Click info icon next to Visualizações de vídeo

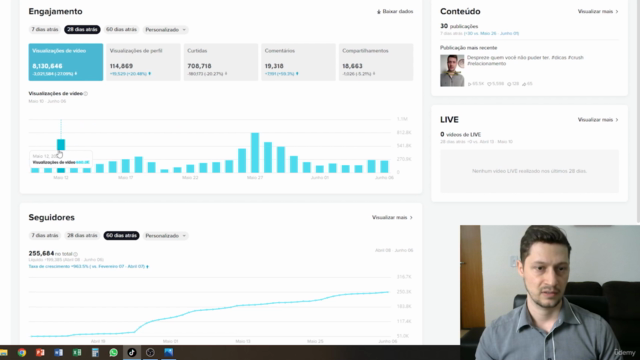(x=86, y=94)
